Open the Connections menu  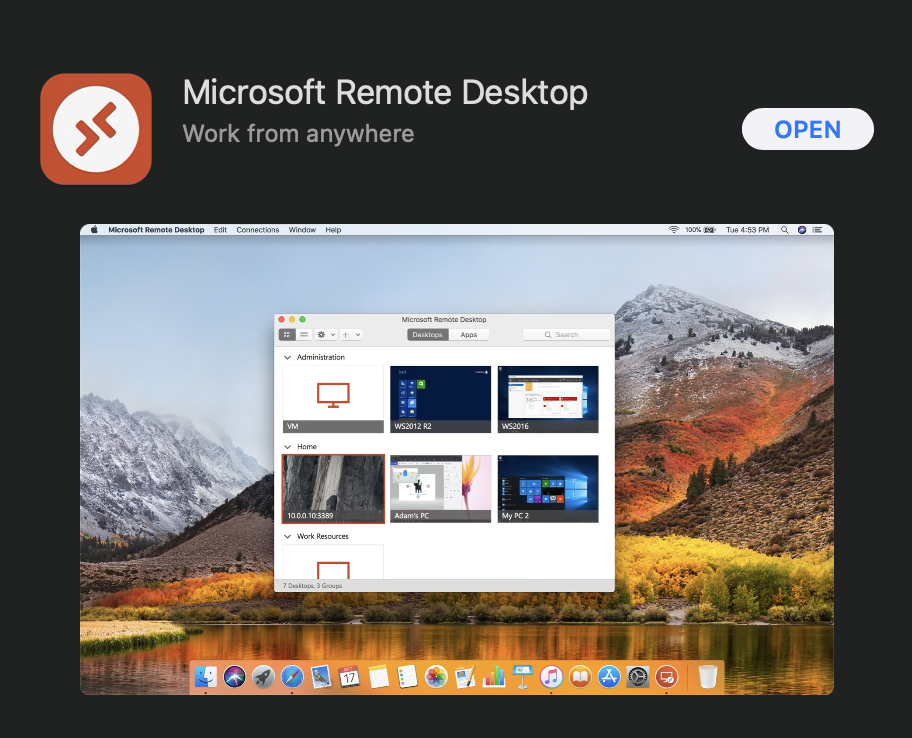coord(258,230)
